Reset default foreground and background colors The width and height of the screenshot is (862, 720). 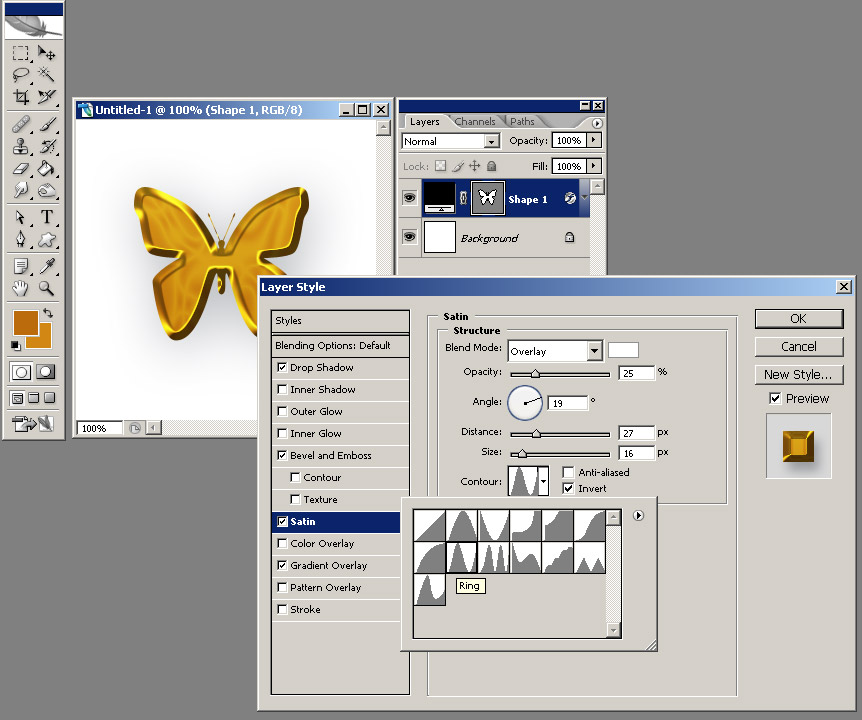[15, 345]
